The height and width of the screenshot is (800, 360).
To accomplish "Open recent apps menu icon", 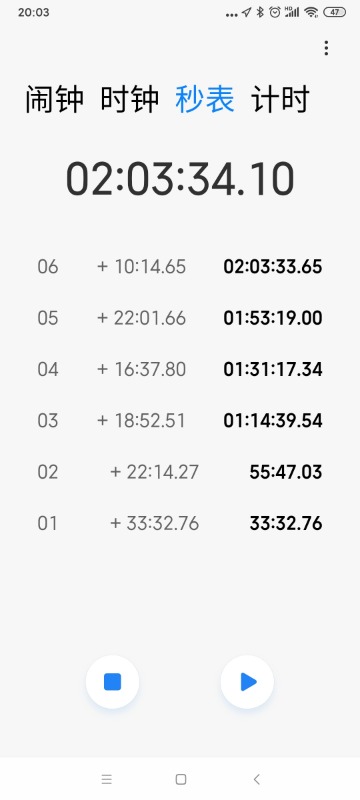I will [x=106, y=779].
